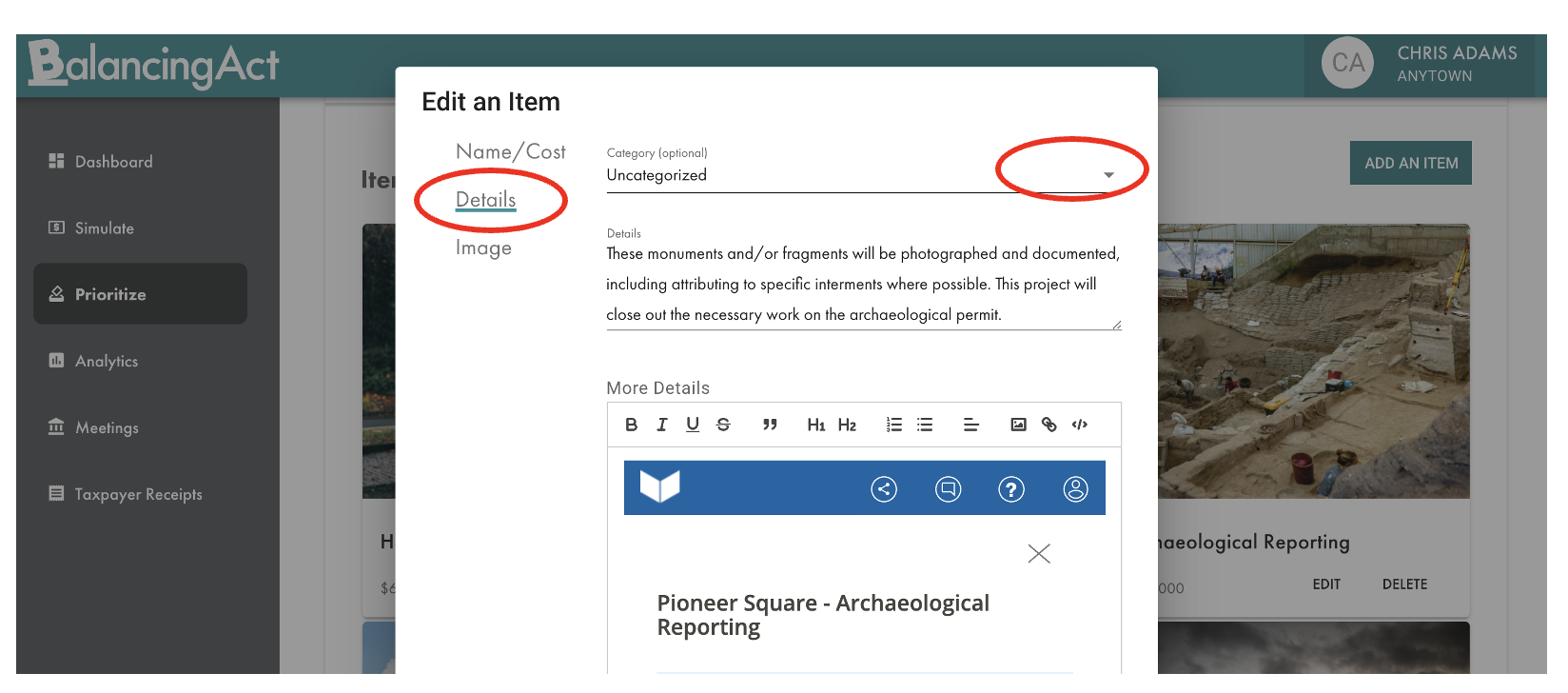The height and width of the screenshot is (693, 1568).
Task: Close the embedded panel with the X
Action: coord(1039,553)
